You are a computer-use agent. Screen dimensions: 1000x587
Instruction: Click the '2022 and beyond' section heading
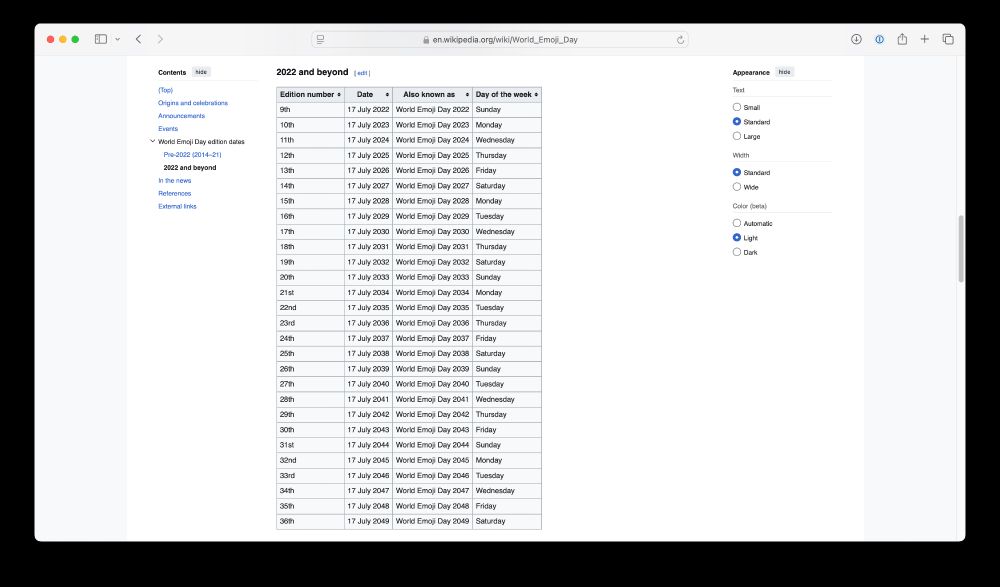pos(312,72)
